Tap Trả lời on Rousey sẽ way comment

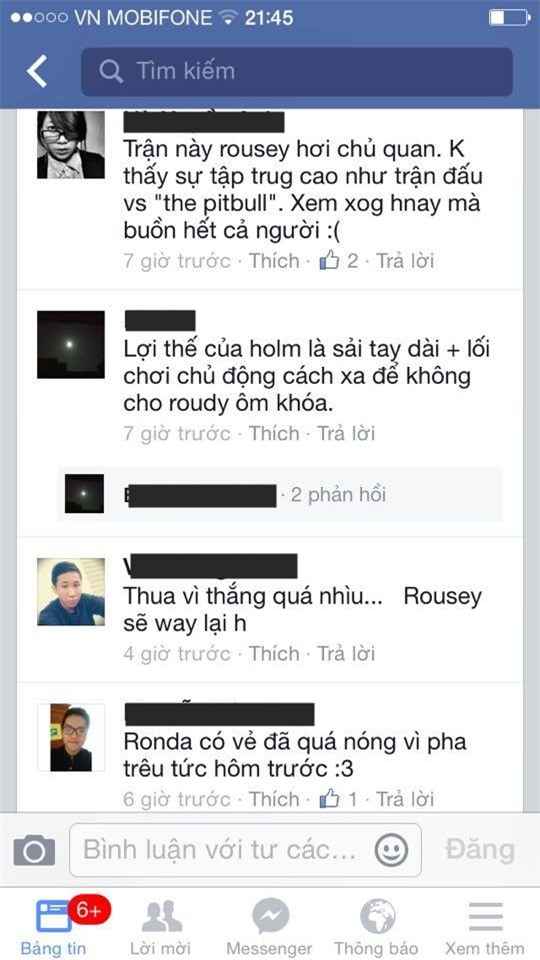click(346, 653)
